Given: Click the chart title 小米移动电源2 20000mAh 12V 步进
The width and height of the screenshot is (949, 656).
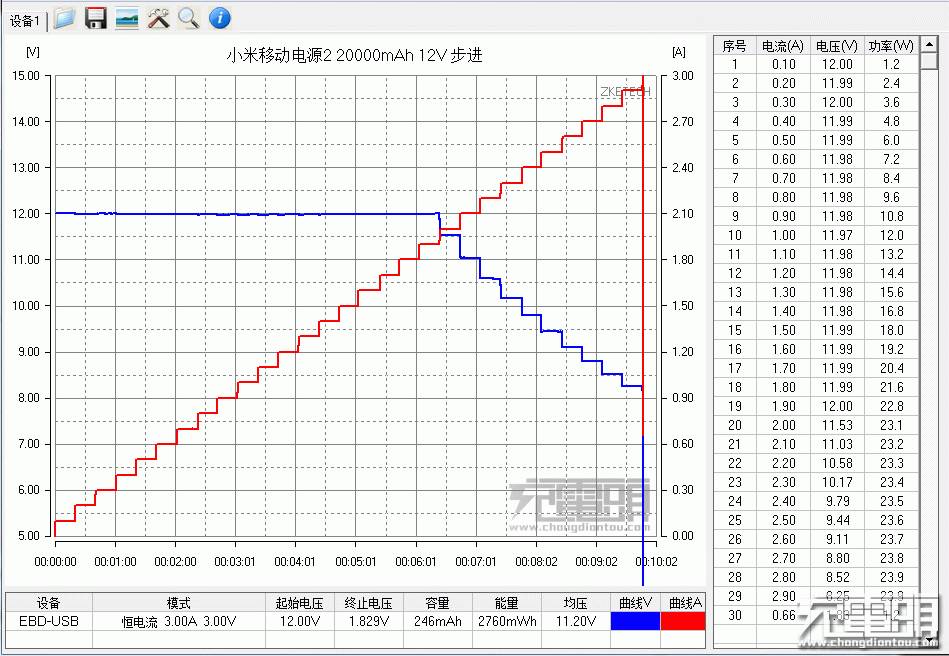Looking at the screenshot, I should pos(355,55).
